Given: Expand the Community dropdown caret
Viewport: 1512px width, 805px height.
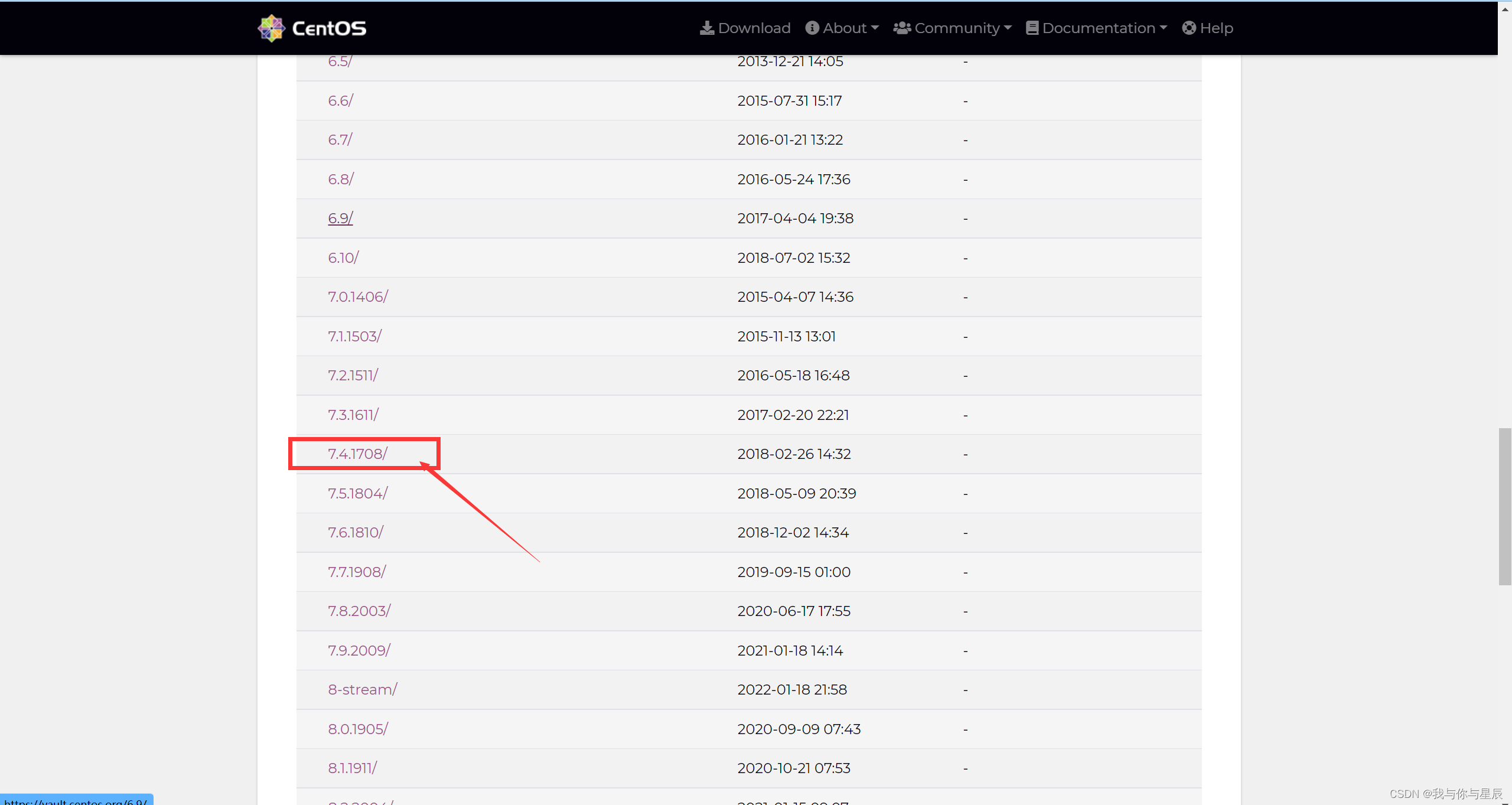Looking at the screenshot, I should pos(1008,28).
